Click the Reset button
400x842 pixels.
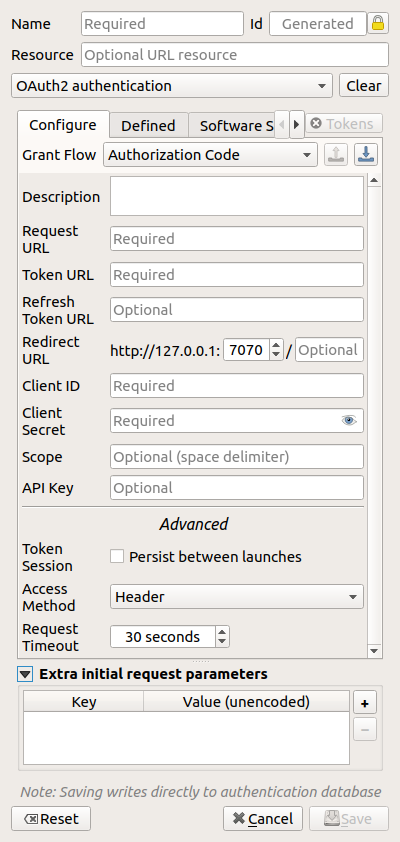click(51, 818)
